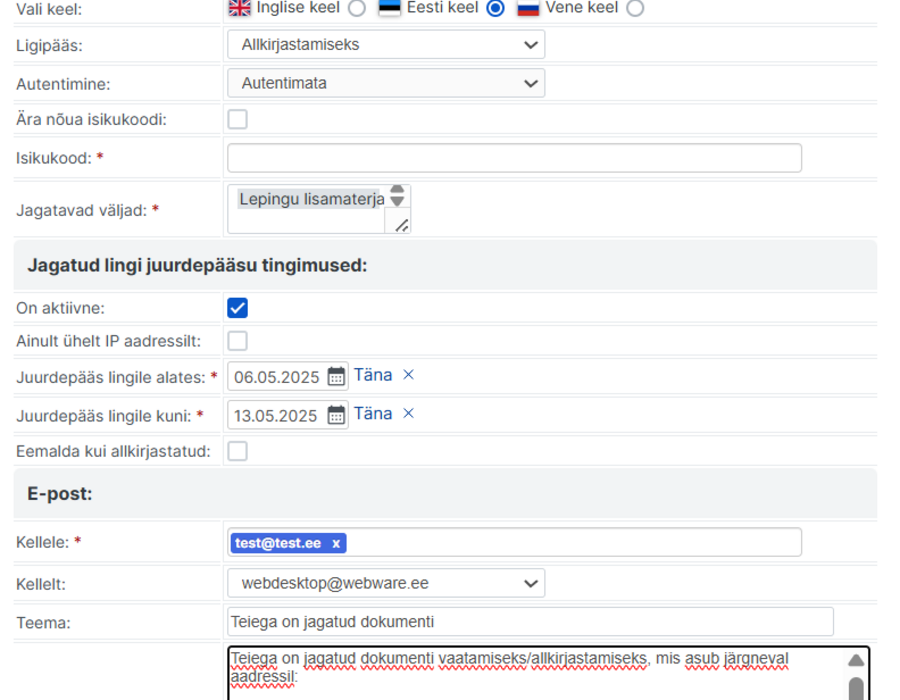Open the Ligipääs dropdown
The height and width of the screenshot is (700, 900).
point(386,44)
